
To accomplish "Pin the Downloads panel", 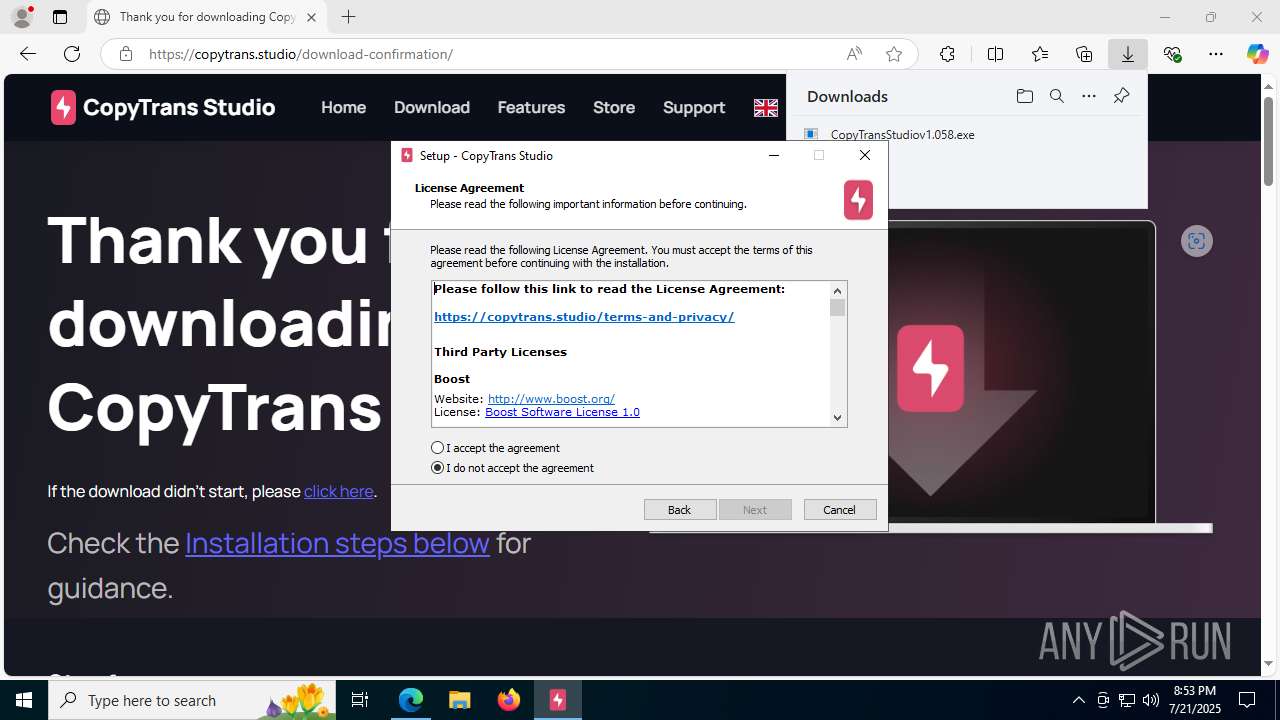I will [x=1121, y=96].
